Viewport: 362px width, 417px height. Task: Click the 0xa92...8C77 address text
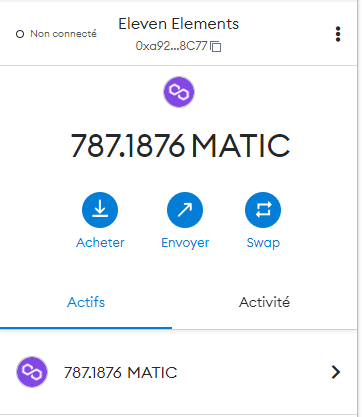[x=171, y=46]
